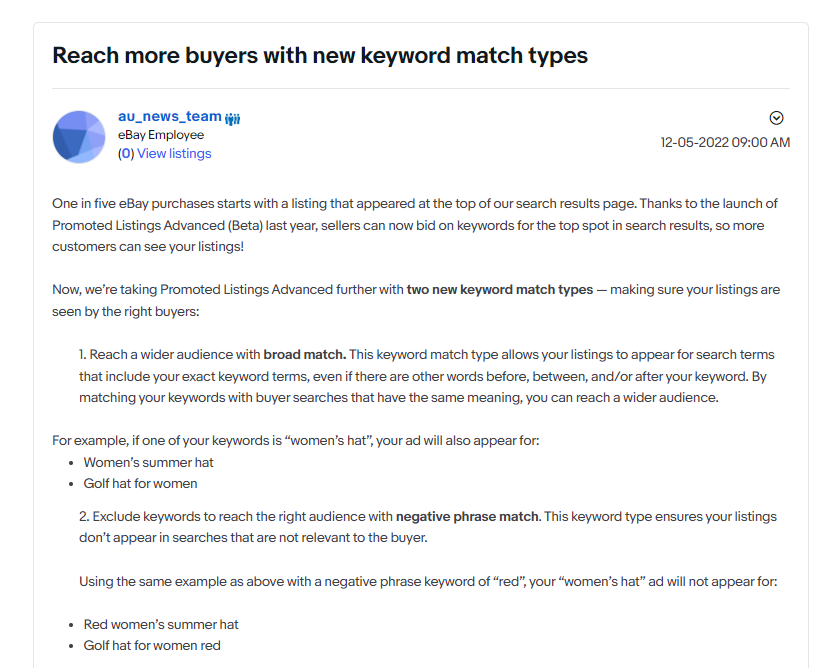The width and height of the screenshot is (821, 668).
Task: Click the sentence starting 'For example, if one'
Action: click(x=295, y=440)
